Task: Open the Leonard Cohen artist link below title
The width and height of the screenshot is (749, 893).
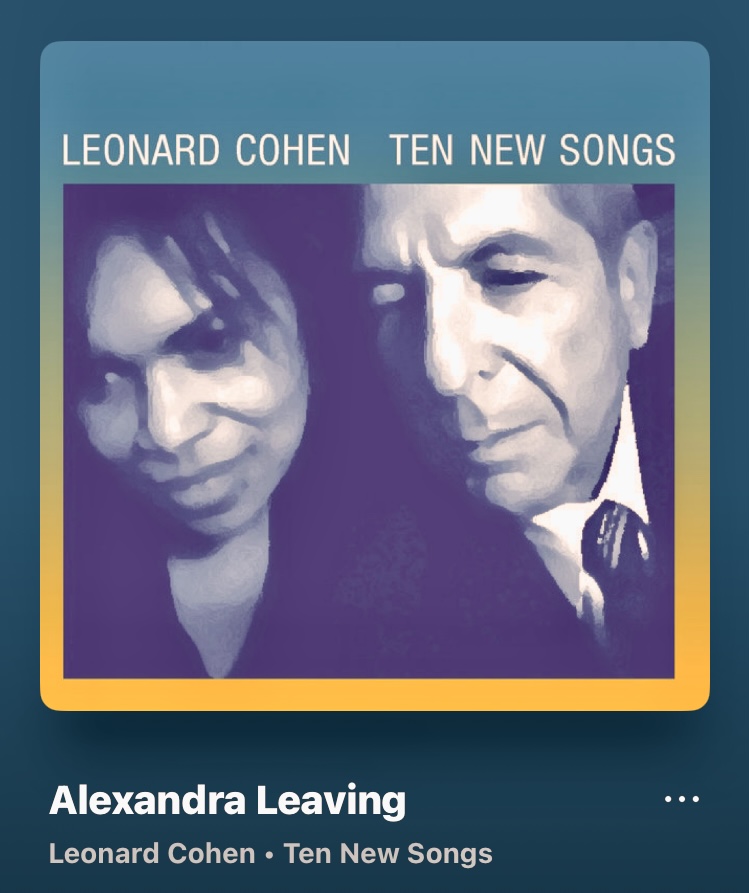Action: pos(152,854)
